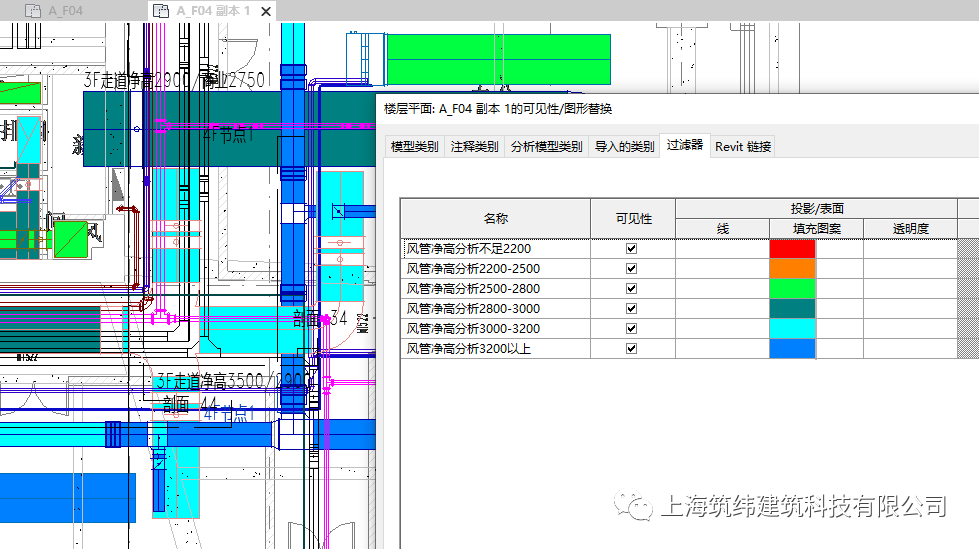Switch to the 模型类别 tab
979x549 pixels.
pos(415,147)
